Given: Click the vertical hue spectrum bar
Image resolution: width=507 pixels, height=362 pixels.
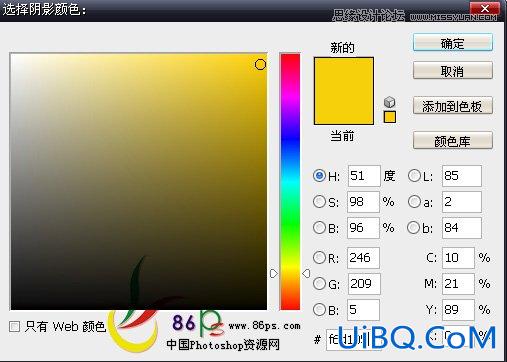Looking at the screenshot, I should (290, 181).
